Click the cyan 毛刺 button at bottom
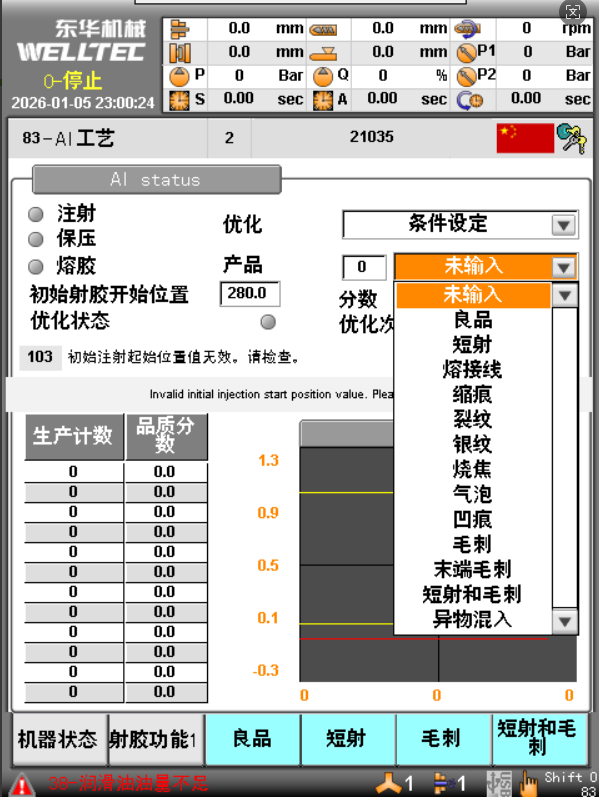599x797 pixels. (x=443, y=739)
